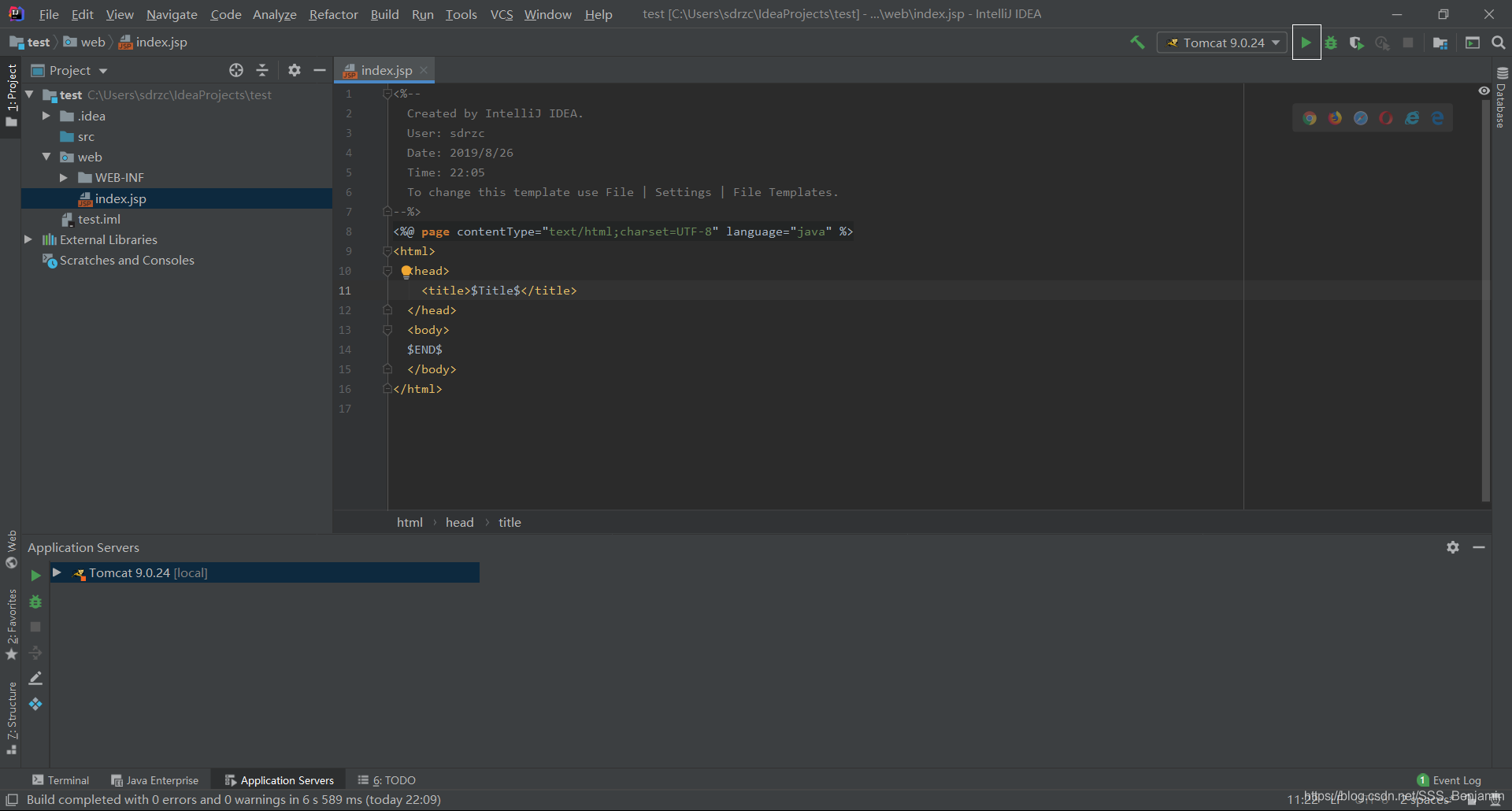
Task: Open Project panel settings gear
Action: click(x=295, y=70)
